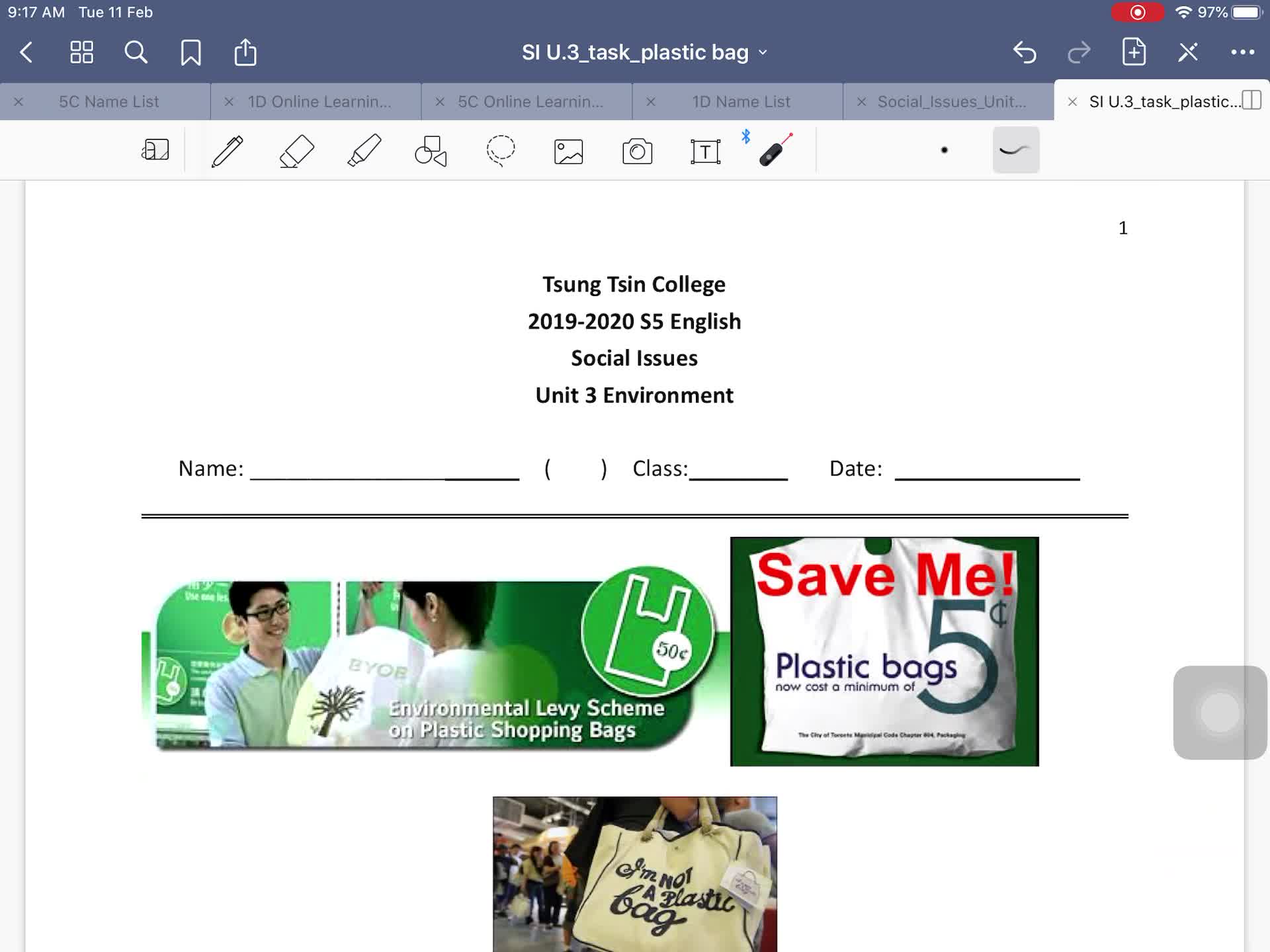Select the Text box tool
This screenshot has width=1270, height=952.
[x=705, y=151]
